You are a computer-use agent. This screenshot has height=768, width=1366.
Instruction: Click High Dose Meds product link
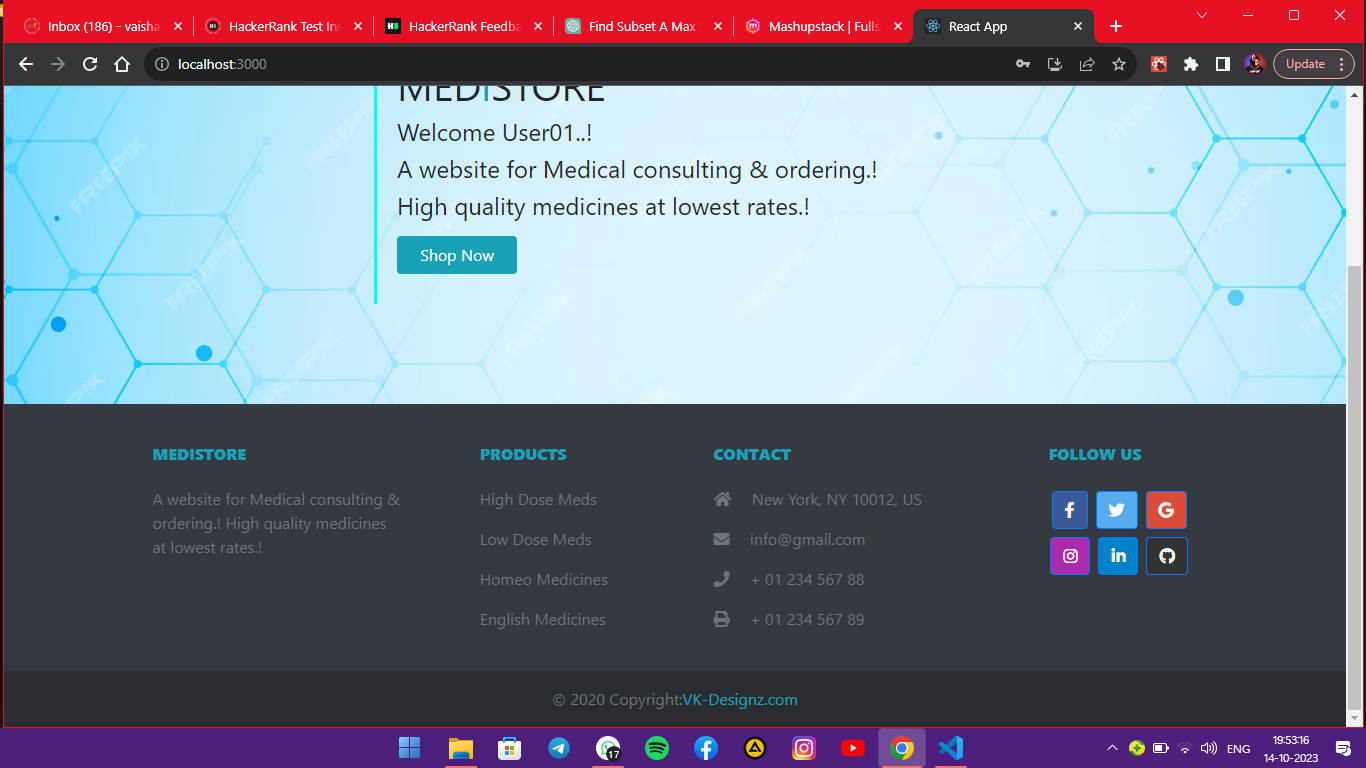point(538,500)
